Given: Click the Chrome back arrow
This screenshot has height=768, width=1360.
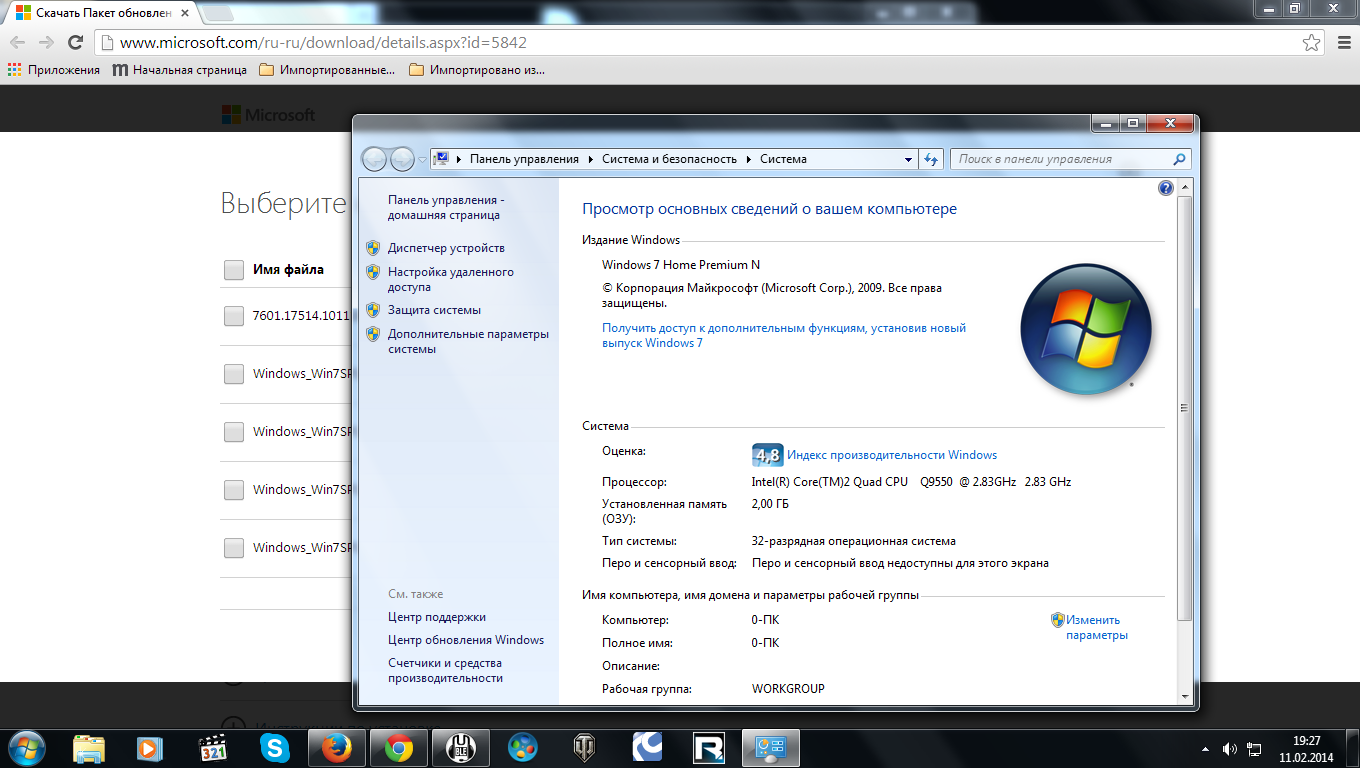Looking at the screenshot, I should (17, 42).
